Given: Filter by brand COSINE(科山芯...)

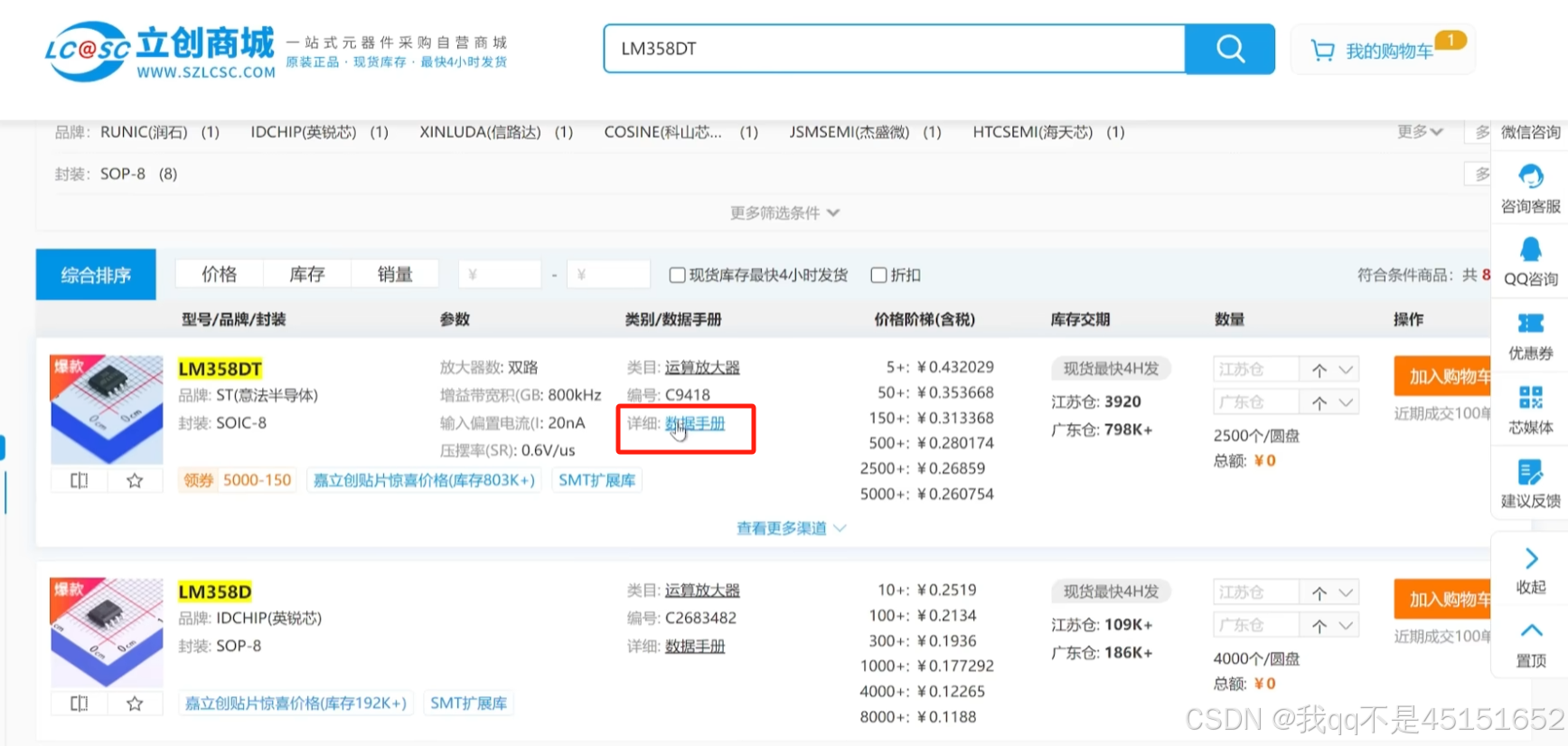Looking at the screenshot, I should pyautogui.click(x=662, y=132).
